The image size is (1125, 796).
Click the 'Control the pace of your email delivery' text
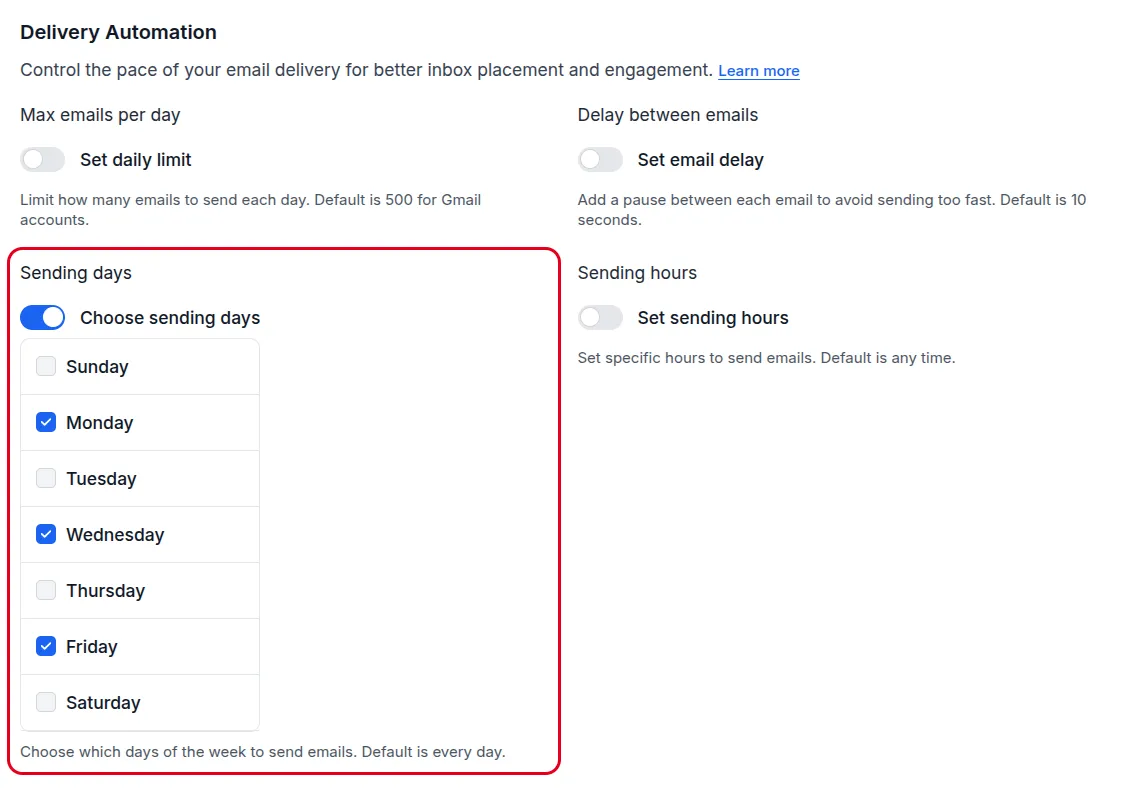tap(366, 70)
